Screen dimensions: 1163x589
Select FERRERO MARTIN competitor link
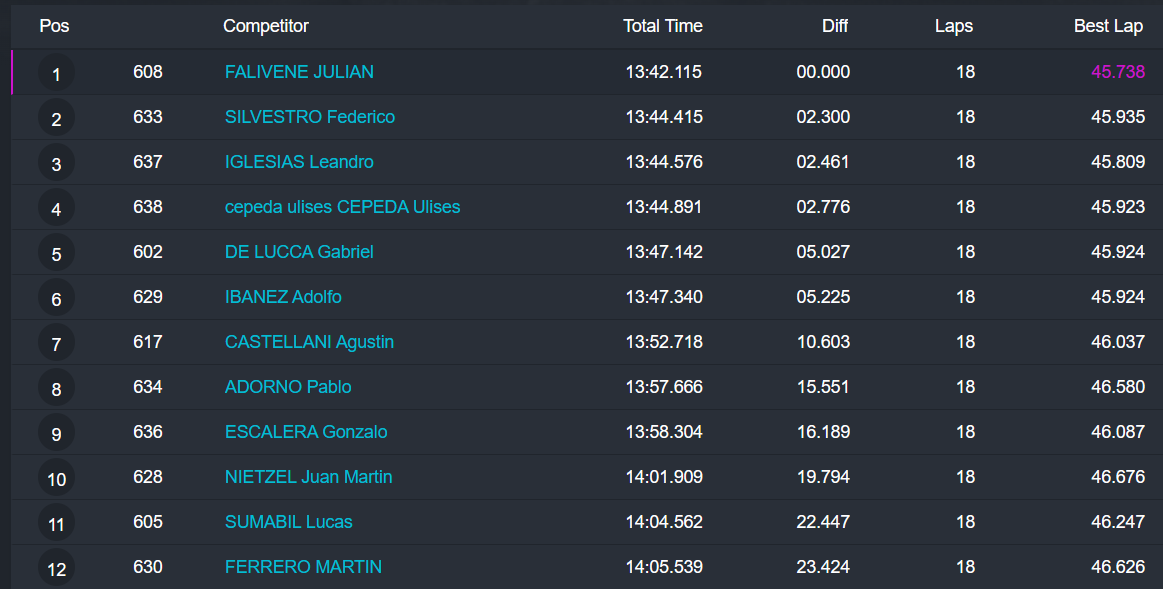click(x=303, y=567)
